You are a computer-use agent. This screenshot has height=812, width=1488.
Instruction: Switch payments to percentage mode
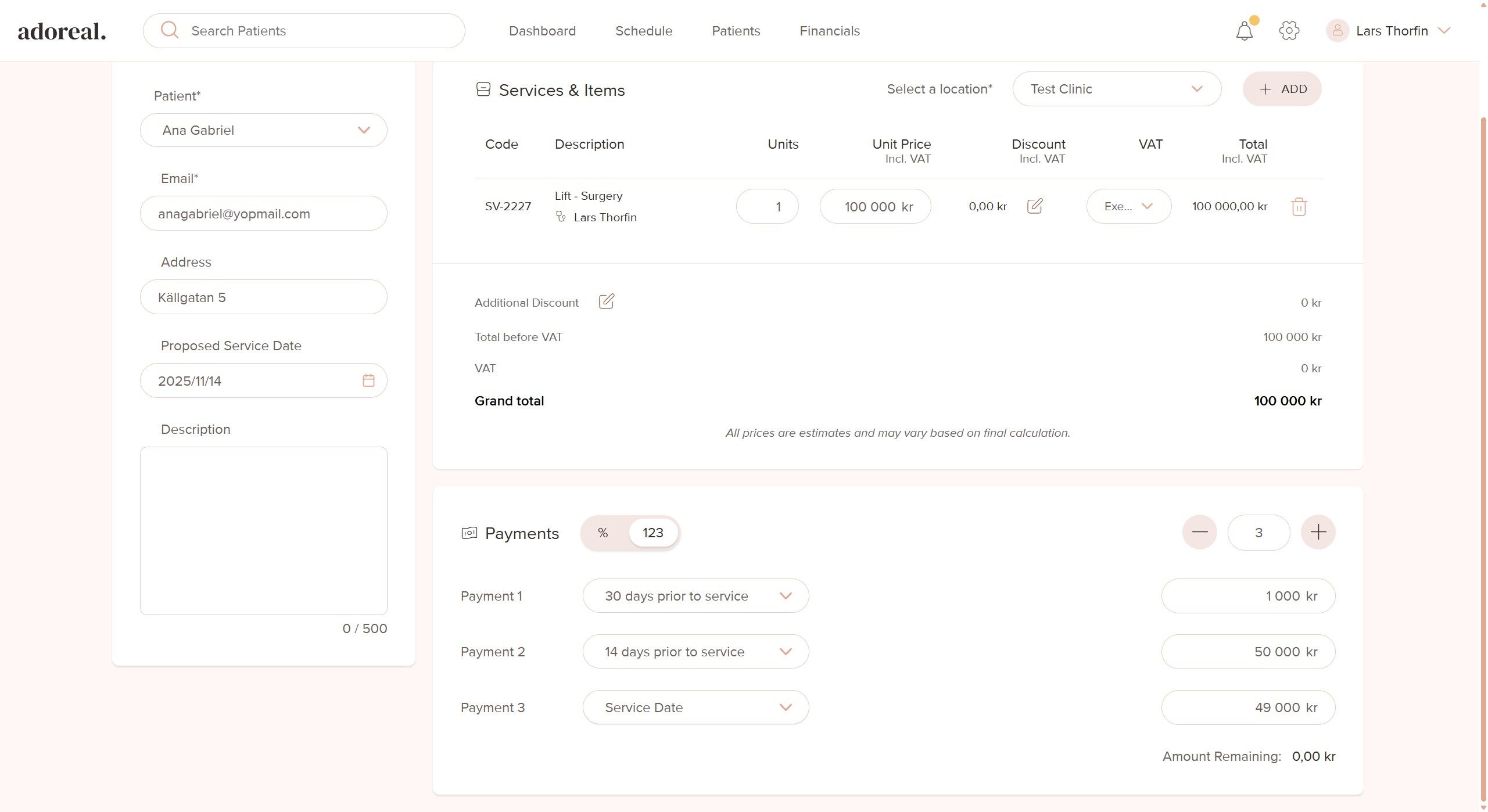(603, 533)
